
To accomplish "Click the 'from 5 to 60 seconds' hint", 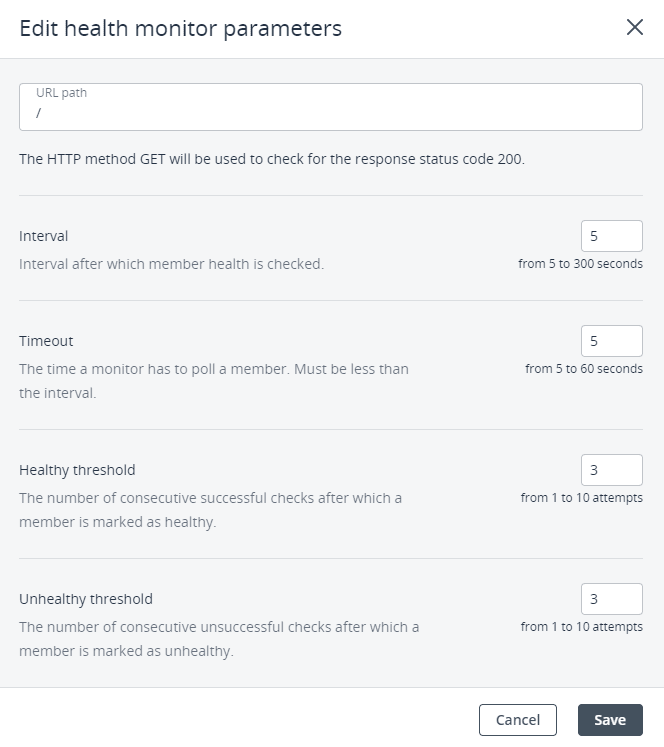I will click(x=583, y=369).
